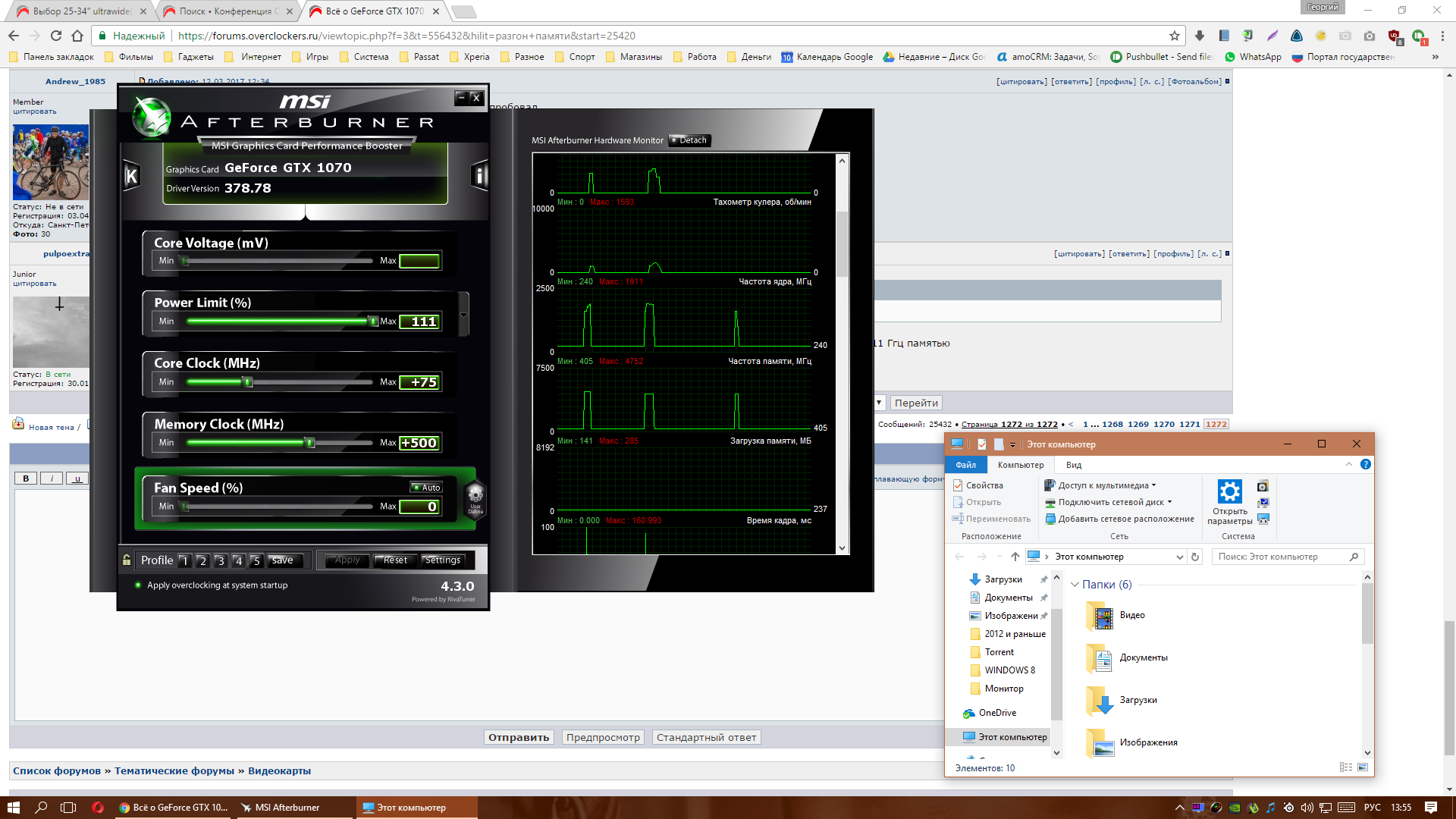Toggle underline formatting in forum editor
1456x819 pixels.
pos(77,479)
